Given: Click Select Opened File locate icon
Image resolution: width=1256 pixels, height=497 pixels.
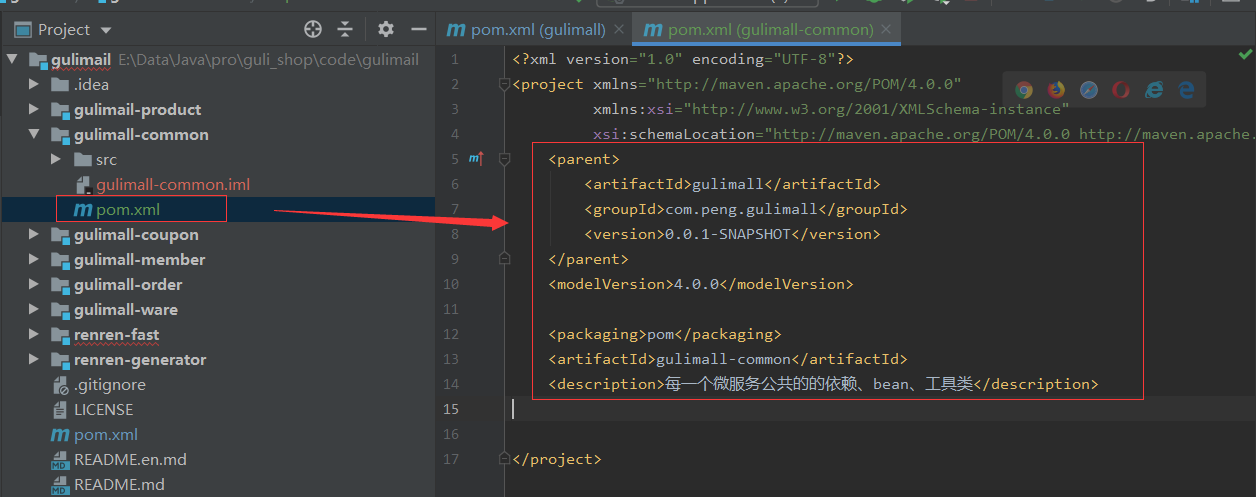Looking at the screenshot, I should tap(313, 29).
